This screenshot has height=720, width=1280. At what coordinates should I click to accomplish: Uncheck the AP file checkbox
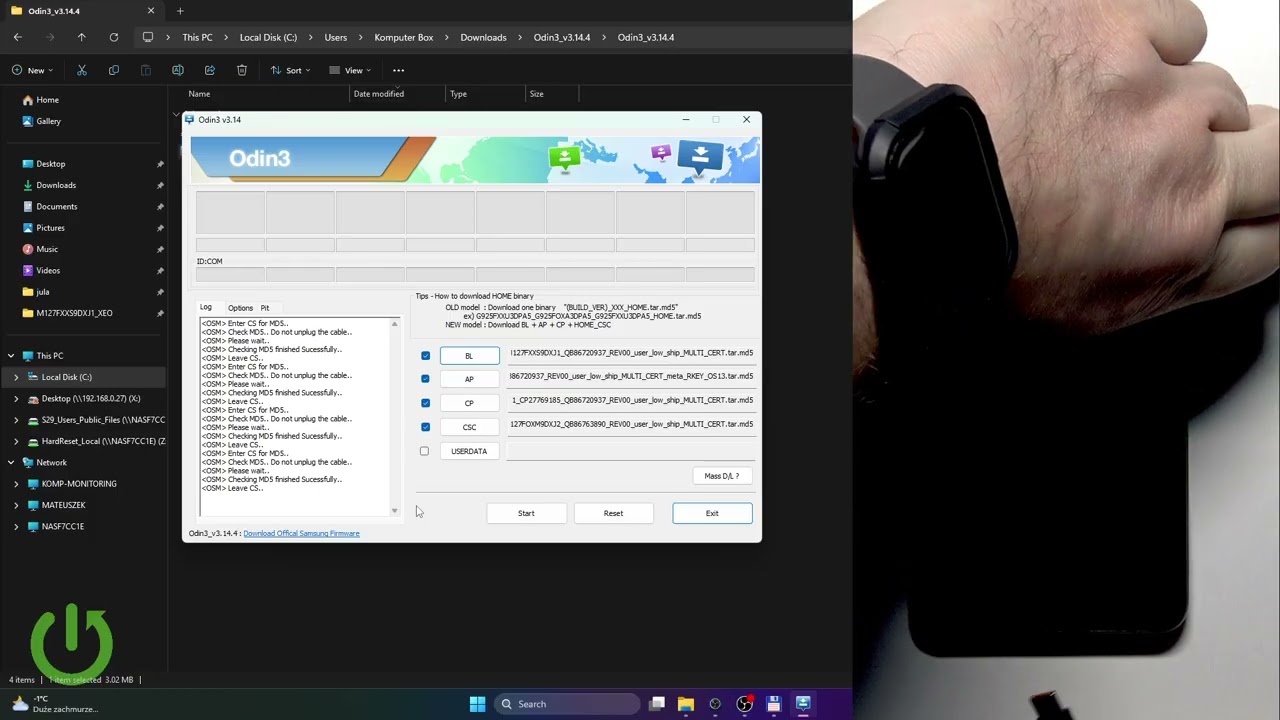pos(425,379)
